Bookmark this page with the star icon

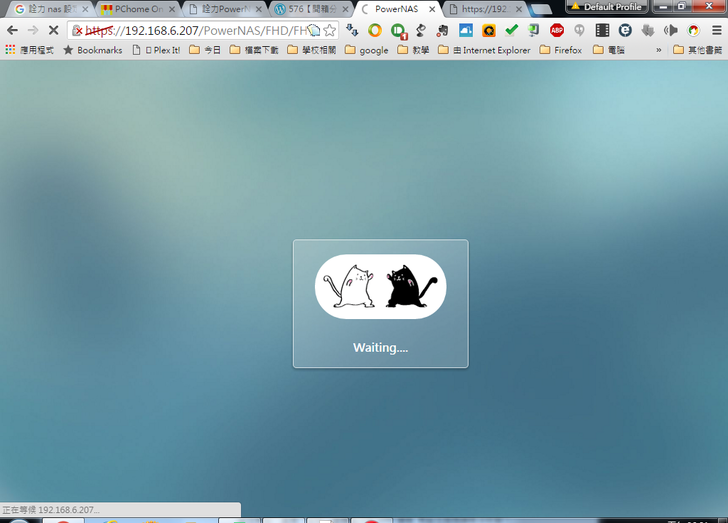pyautogui.click(x=329, y=30)
